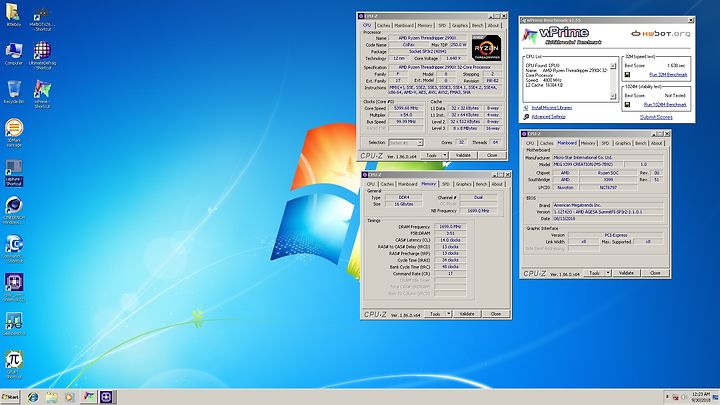The image size is (720, 405).
Task: Expand Tools dropdown arrow in CPU-Z mainboard window
Action: (608, 273)
